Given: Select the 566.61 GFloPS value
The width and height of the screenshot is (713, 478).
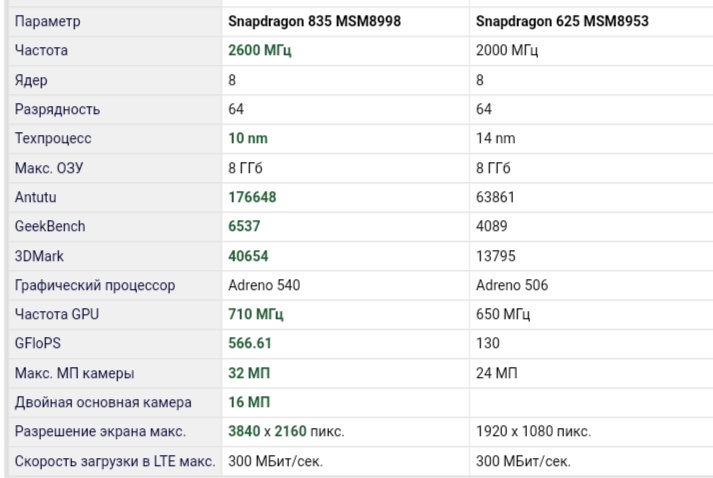Looking at the screenshot, I should click(250, 343).
